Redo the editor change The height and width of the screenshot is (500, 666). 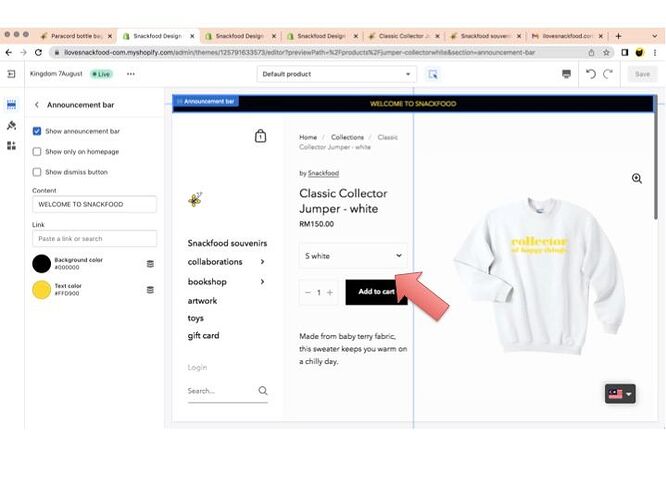(608, 74)
